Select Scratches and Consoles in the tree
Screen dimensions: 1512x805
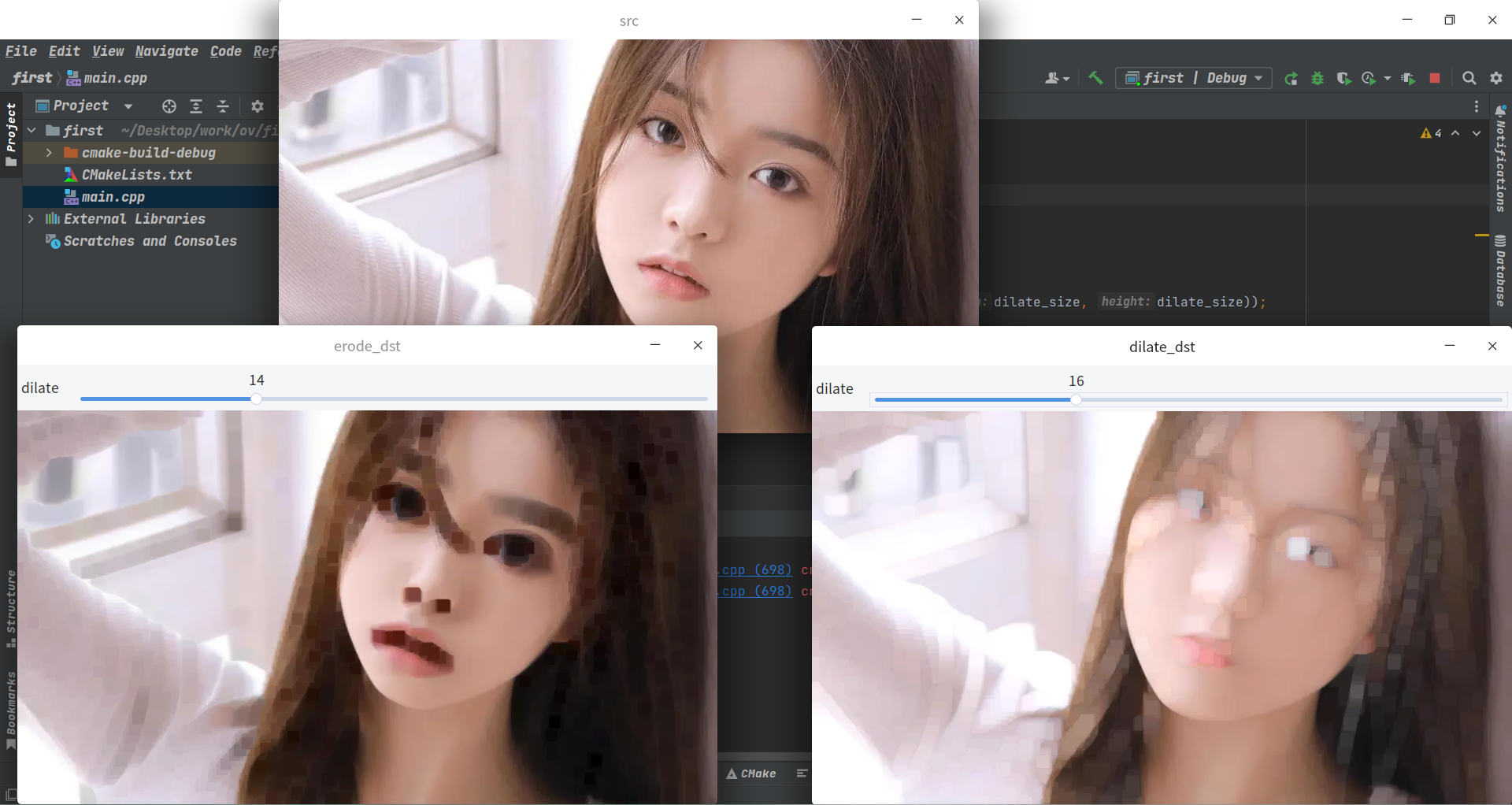(x=150, y=241)
